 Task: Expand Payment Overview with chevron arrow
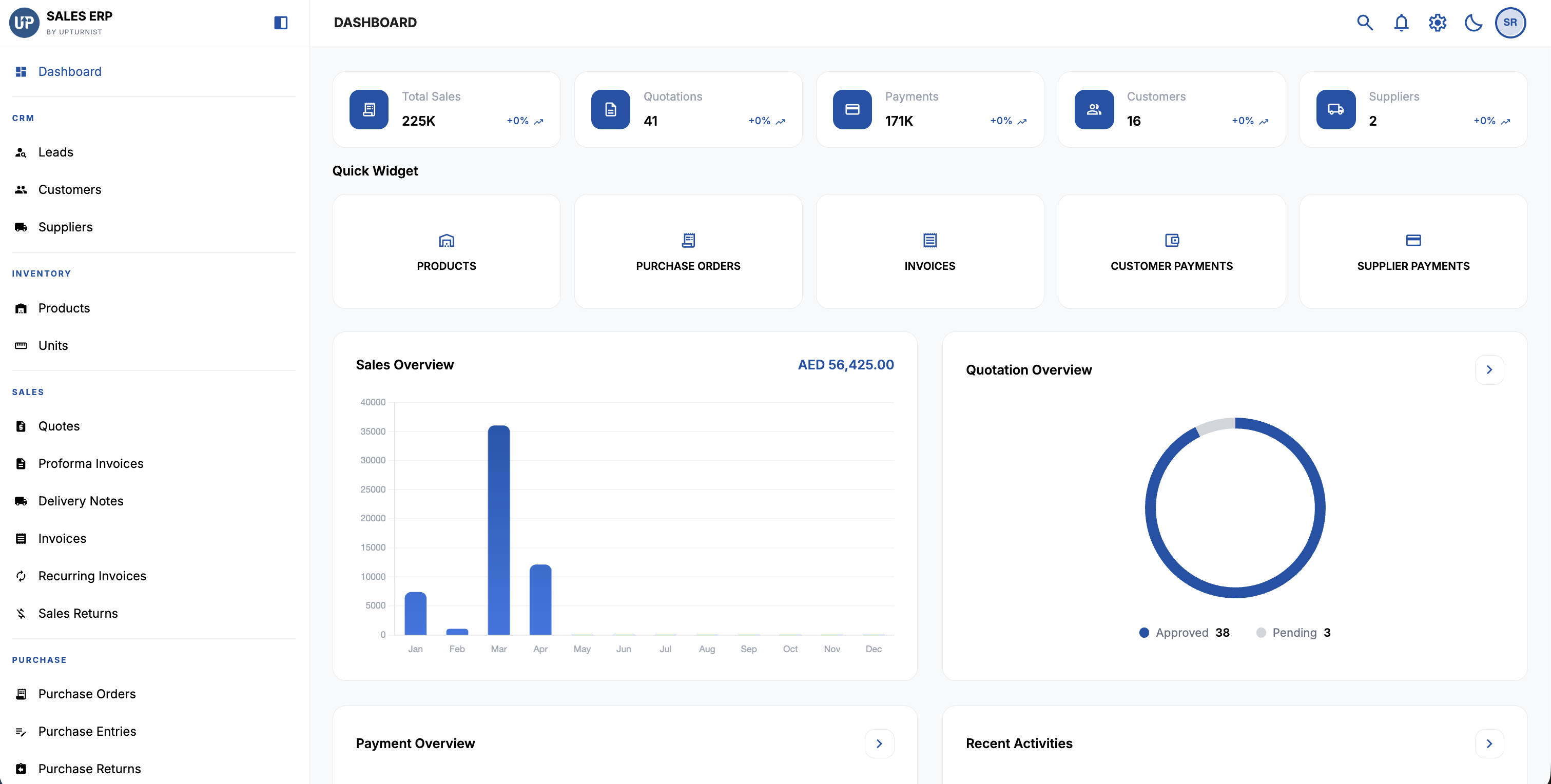click(880, 743)
